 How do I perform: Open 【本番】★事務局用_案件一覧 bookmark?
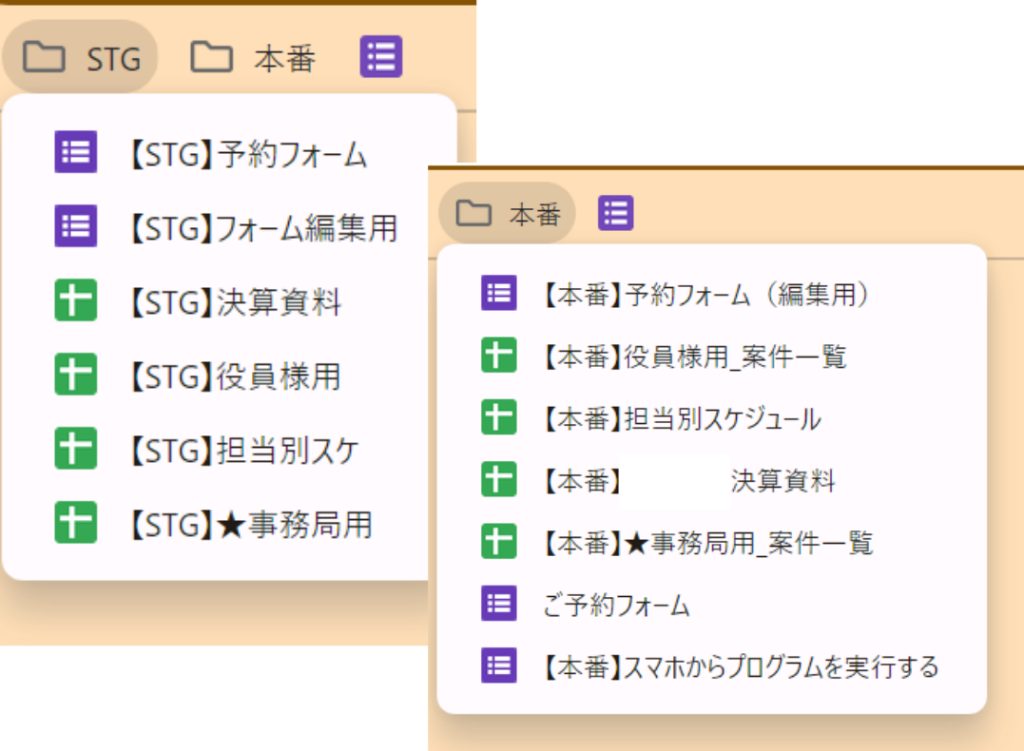(707, 542)
